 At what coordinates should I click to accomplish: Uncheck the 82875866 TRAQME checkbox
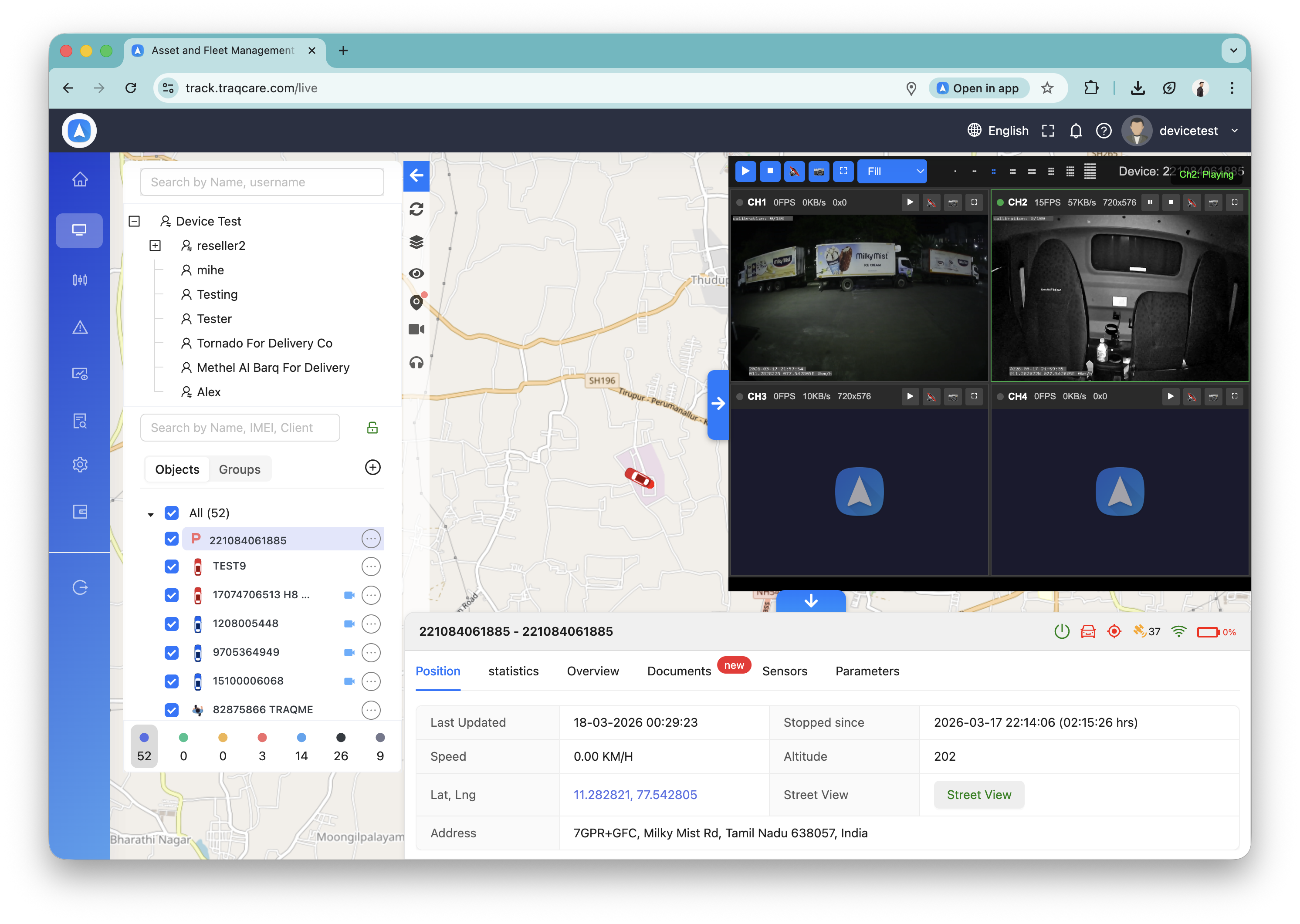point(171,710)
